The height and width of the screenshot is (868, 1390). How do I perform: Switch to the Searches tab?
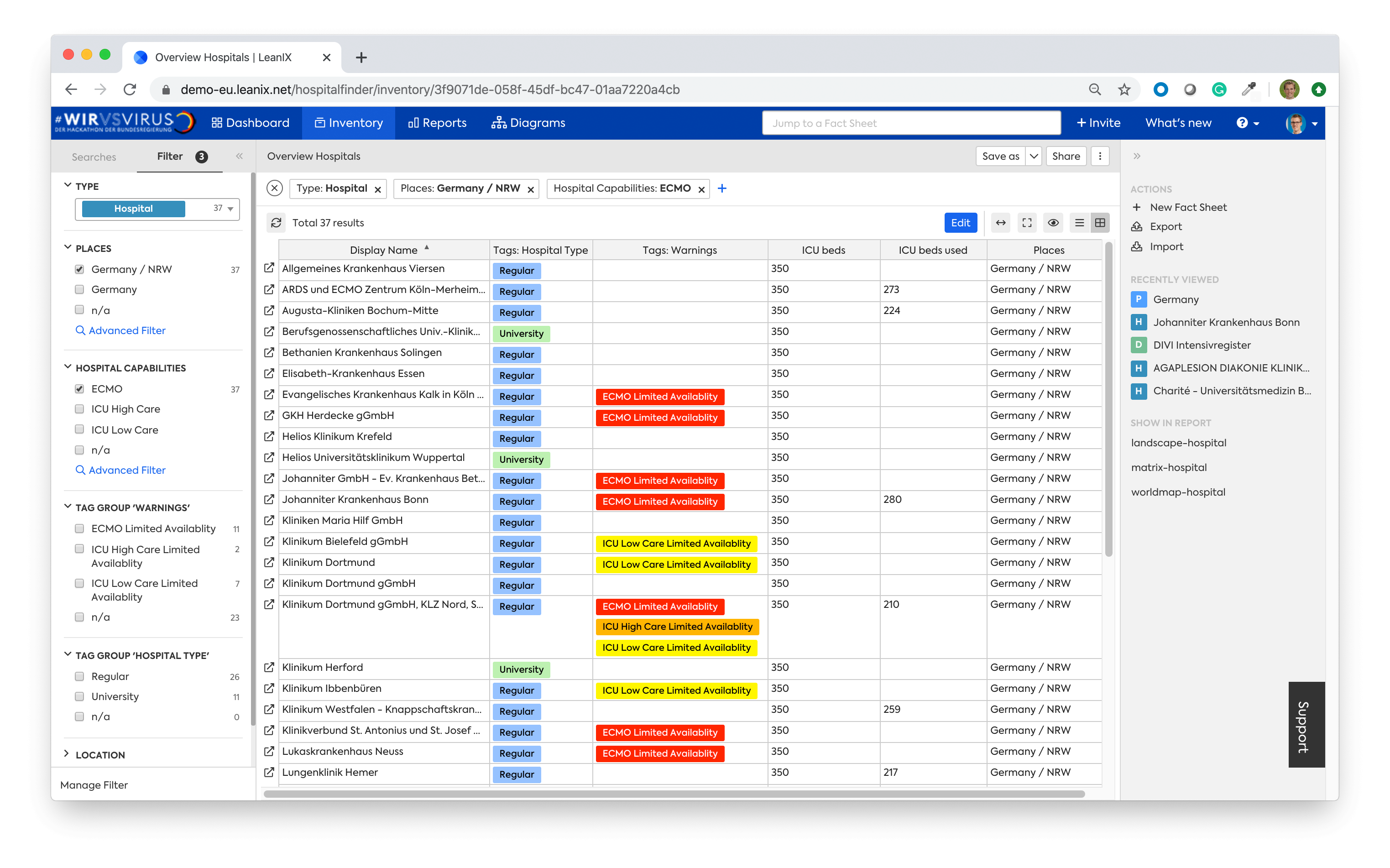coord(94,157)
